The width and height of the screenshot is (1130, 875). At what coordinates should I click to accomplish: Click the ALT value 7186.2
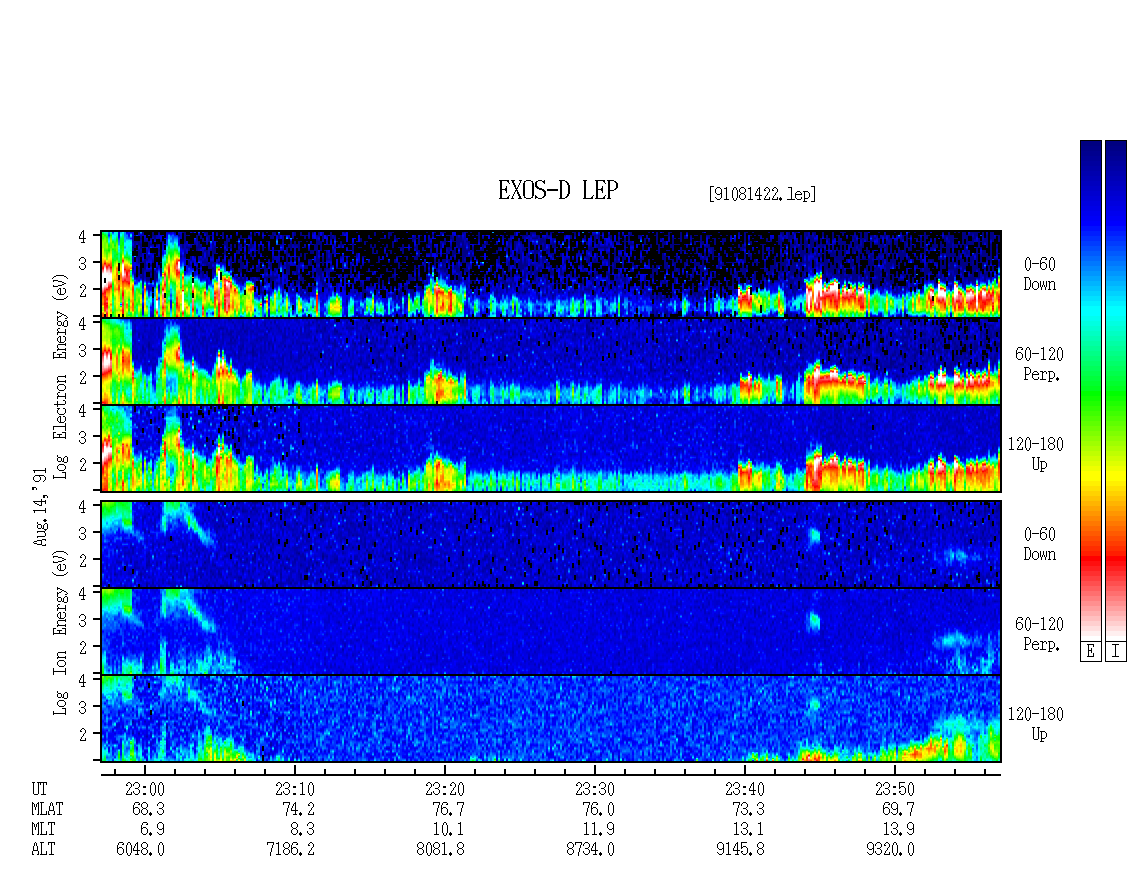coord(290,850)
